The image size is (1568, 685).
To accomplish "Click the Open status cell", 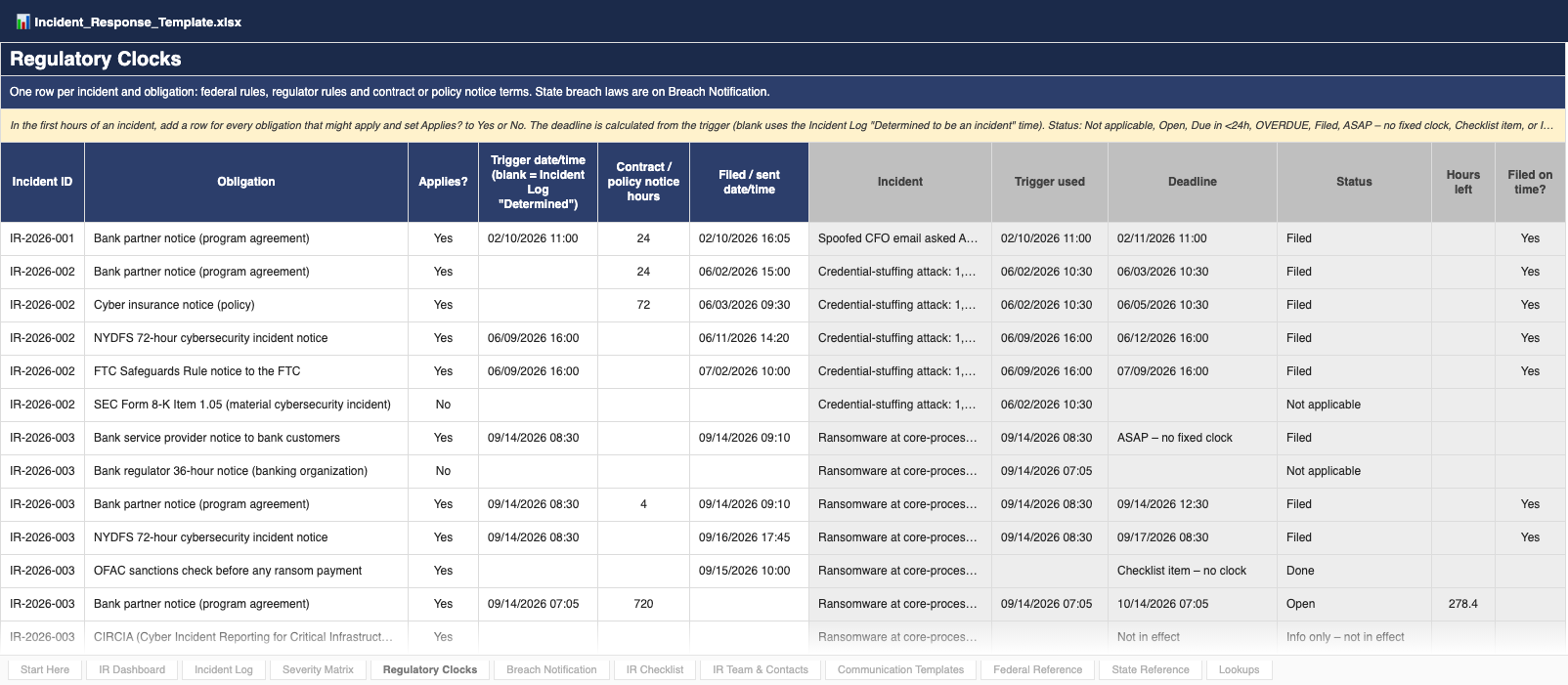I will pyautogui.click(x=1354, y=604).
